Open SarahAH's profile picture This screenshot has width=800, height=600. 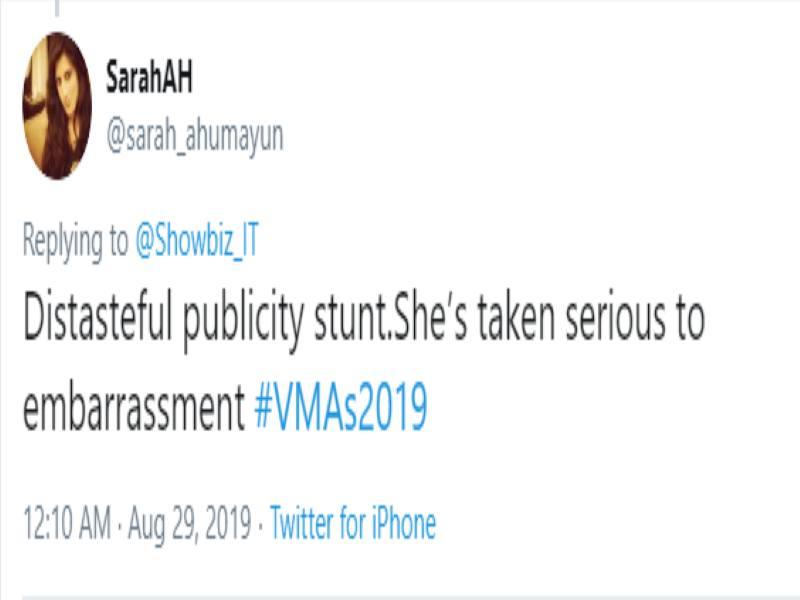pyautogui.click(x=57, y=105)
